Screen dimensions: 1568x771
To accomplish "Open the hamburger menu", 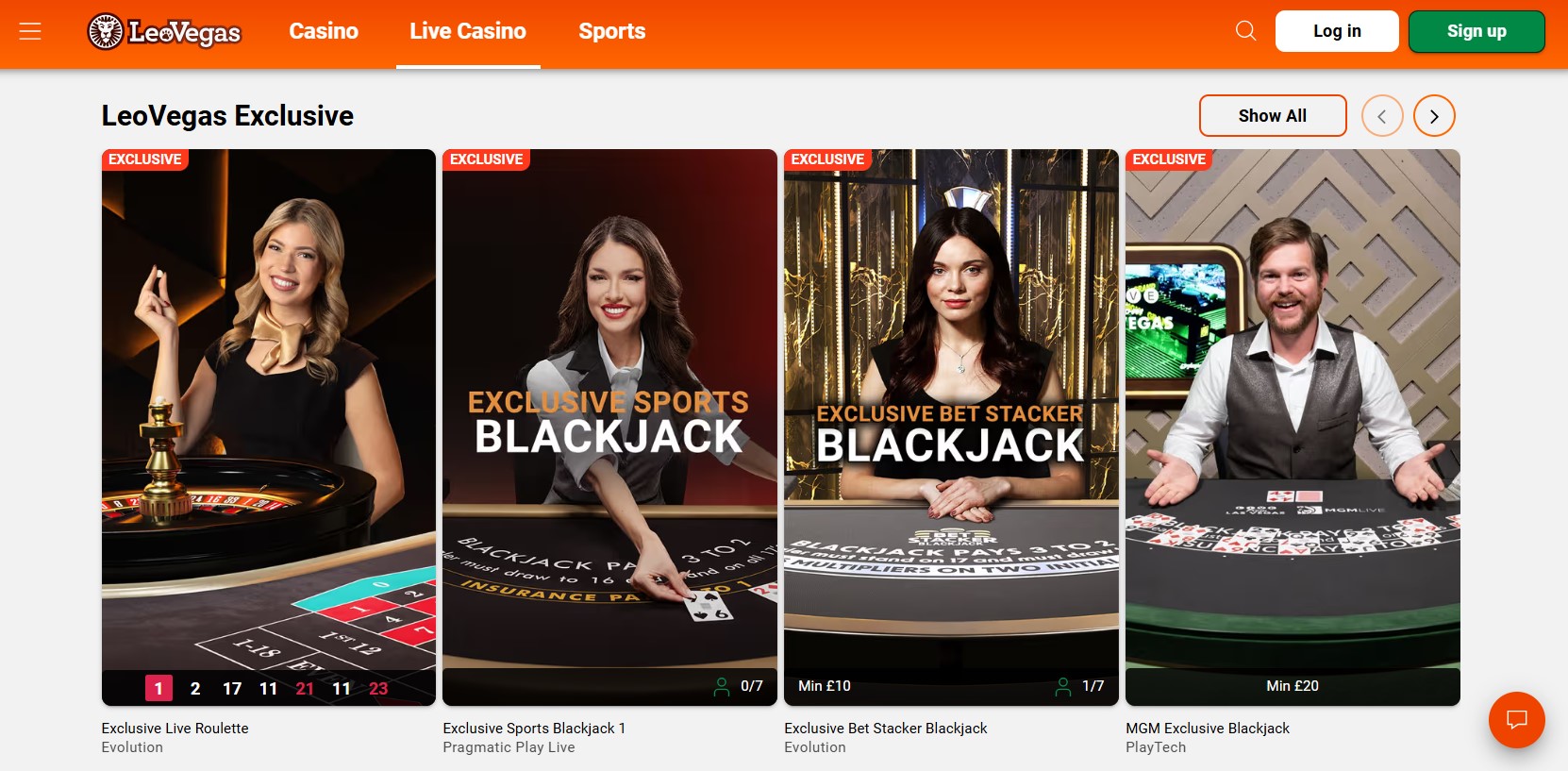I will click(30, 31).
